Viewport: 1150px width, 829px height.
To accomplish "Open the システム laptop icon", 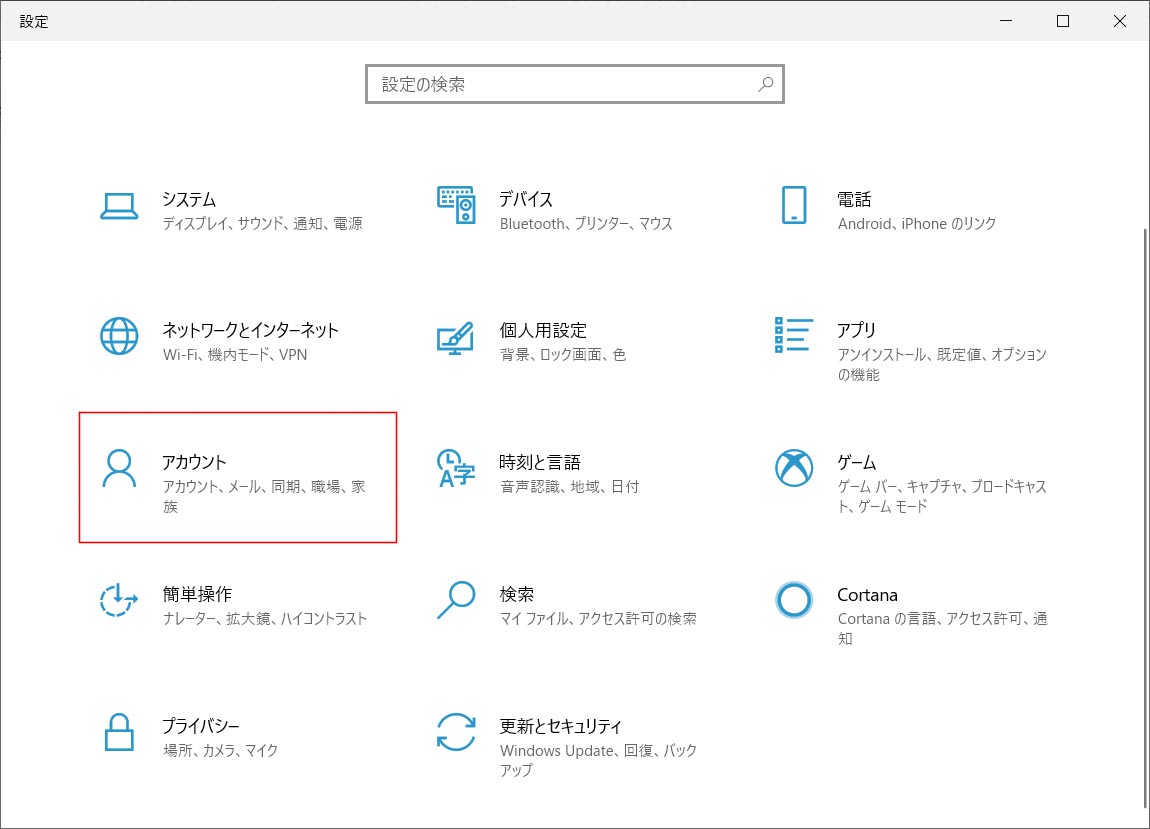I will pyautogui.click(x=119, y=206).
